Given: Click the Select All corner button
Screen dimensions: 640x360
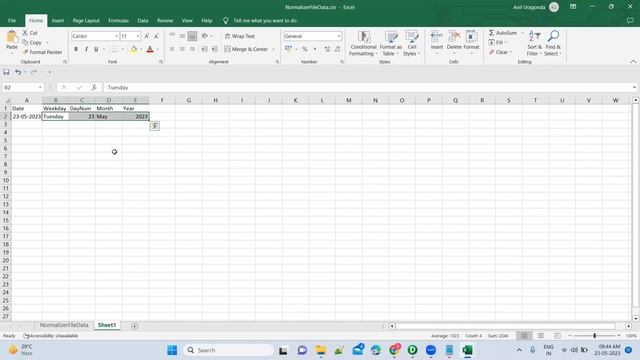Looking at the screenshot, I should coord(6,100).
